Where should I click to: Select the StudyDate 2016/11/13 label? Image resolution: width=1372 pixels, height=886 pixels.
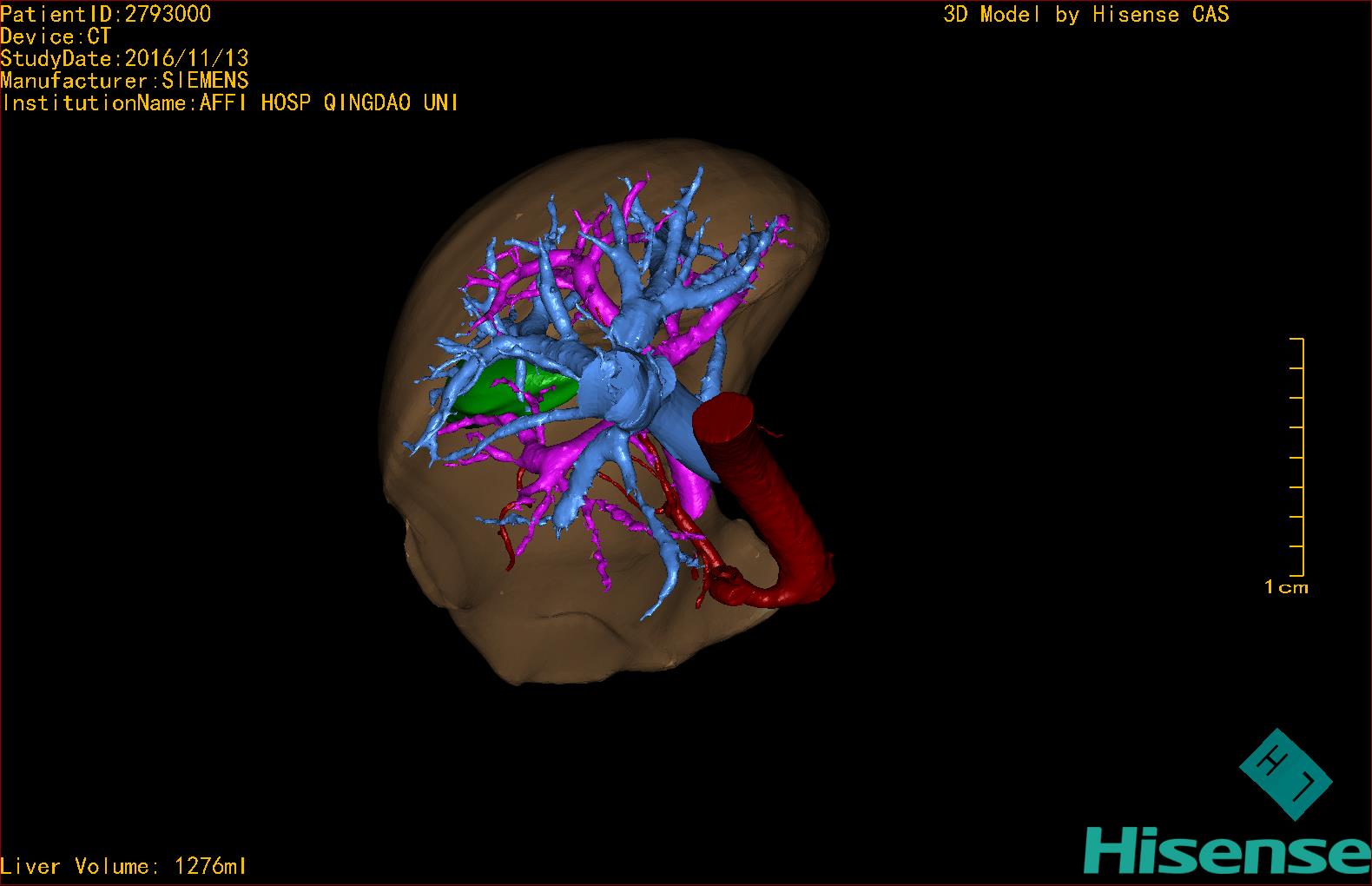[x=124, y=59]
